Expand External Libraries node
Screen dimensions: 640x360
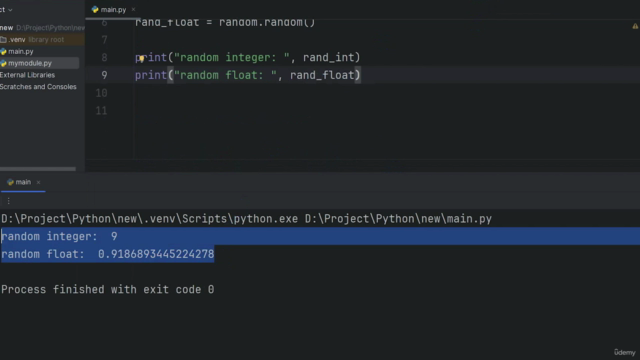(x=27, y=75)
